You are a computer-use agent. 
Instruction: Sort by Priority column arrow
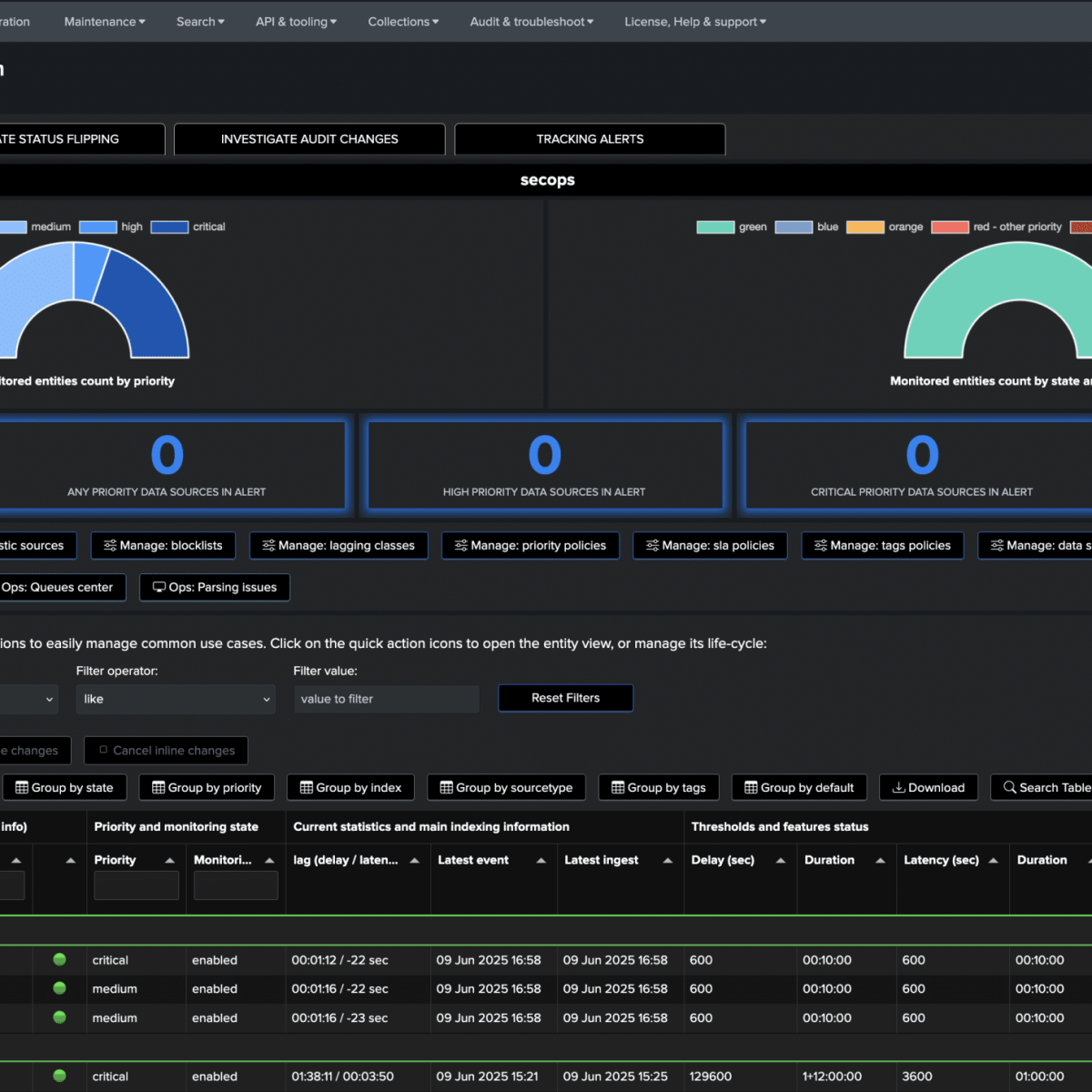click(169, 861)
